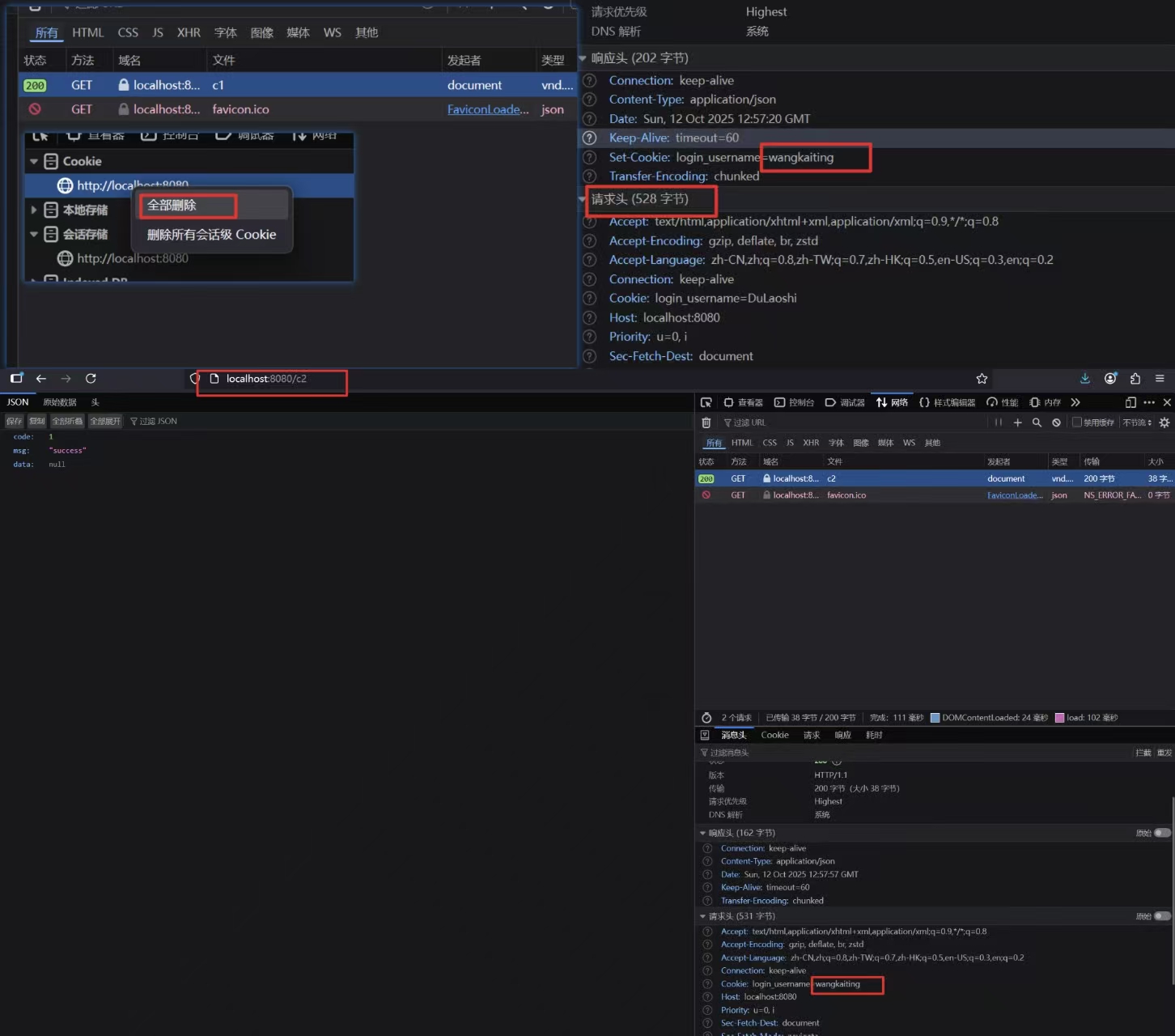
Task: Click the trash icon to clear network requests
Action: click(706, 422)
